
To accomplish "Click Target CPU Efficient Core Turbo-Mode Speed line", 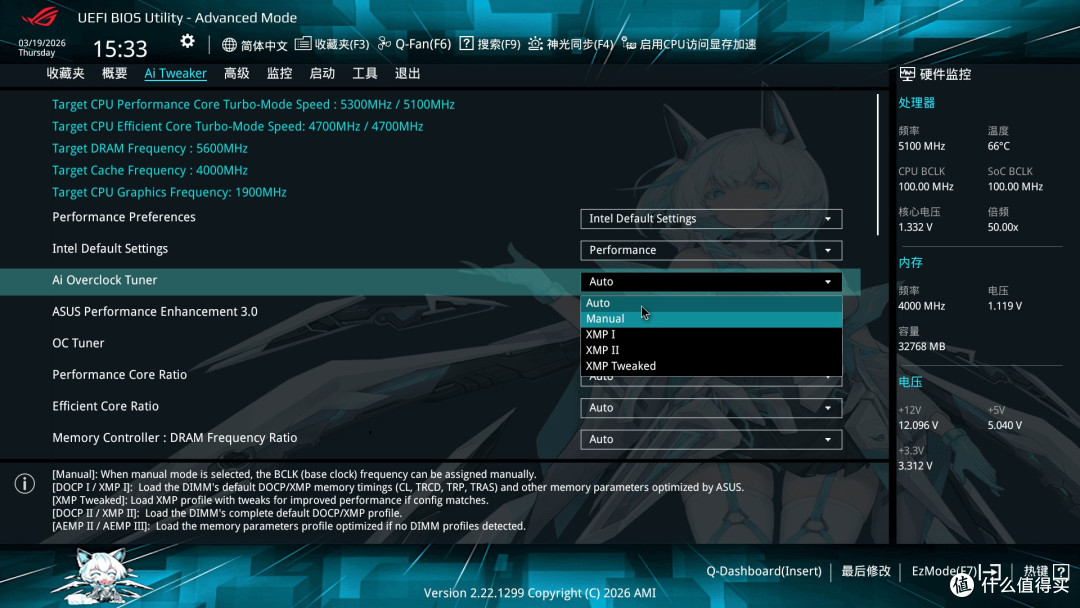I will pos(237,127).
